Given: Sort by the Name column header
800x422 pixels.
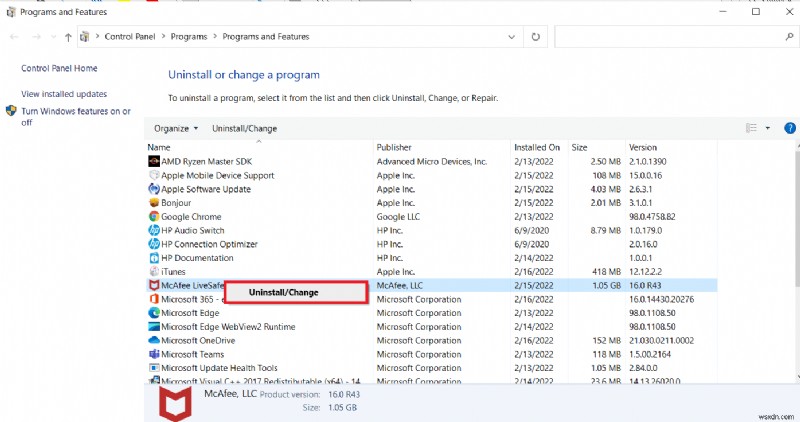Looking at the screenshot, I should pos(259,147).
